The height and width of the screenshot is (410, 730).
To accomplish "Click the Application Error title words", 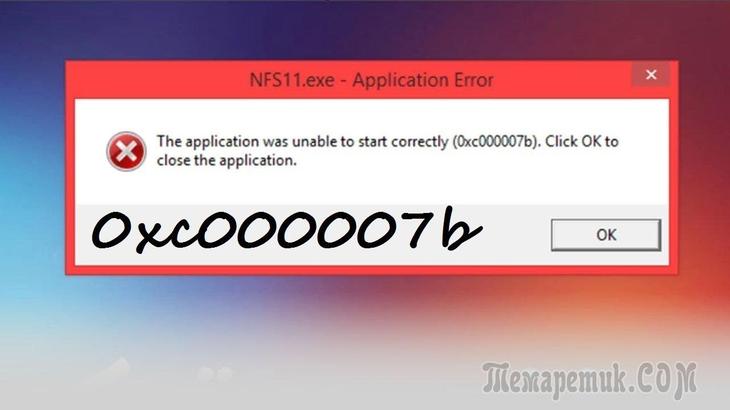I will [x=423, y=80].
